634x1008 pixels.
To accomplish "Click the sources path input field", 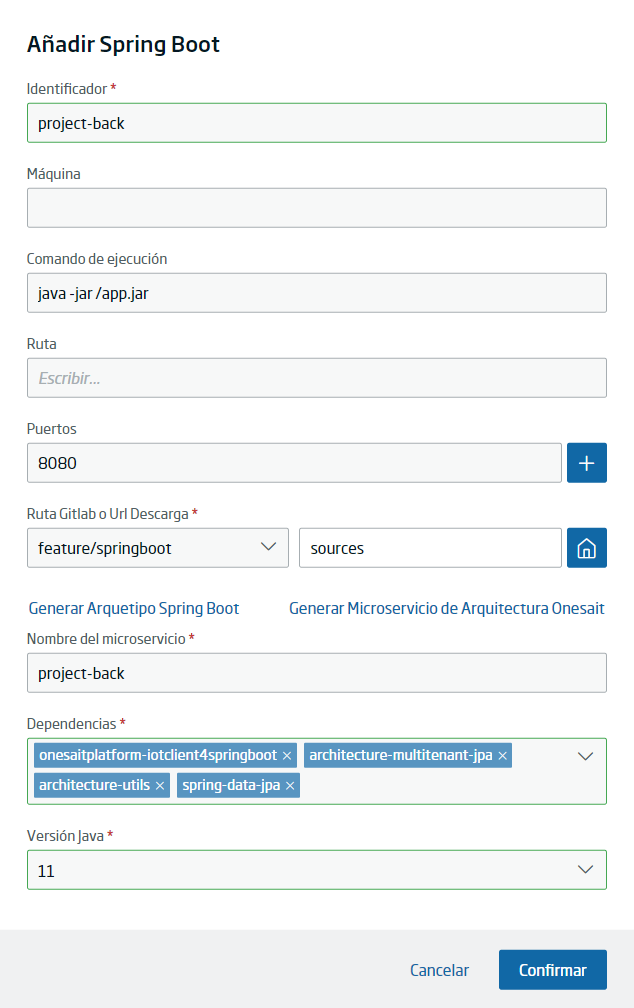I will tap(430, 548).
